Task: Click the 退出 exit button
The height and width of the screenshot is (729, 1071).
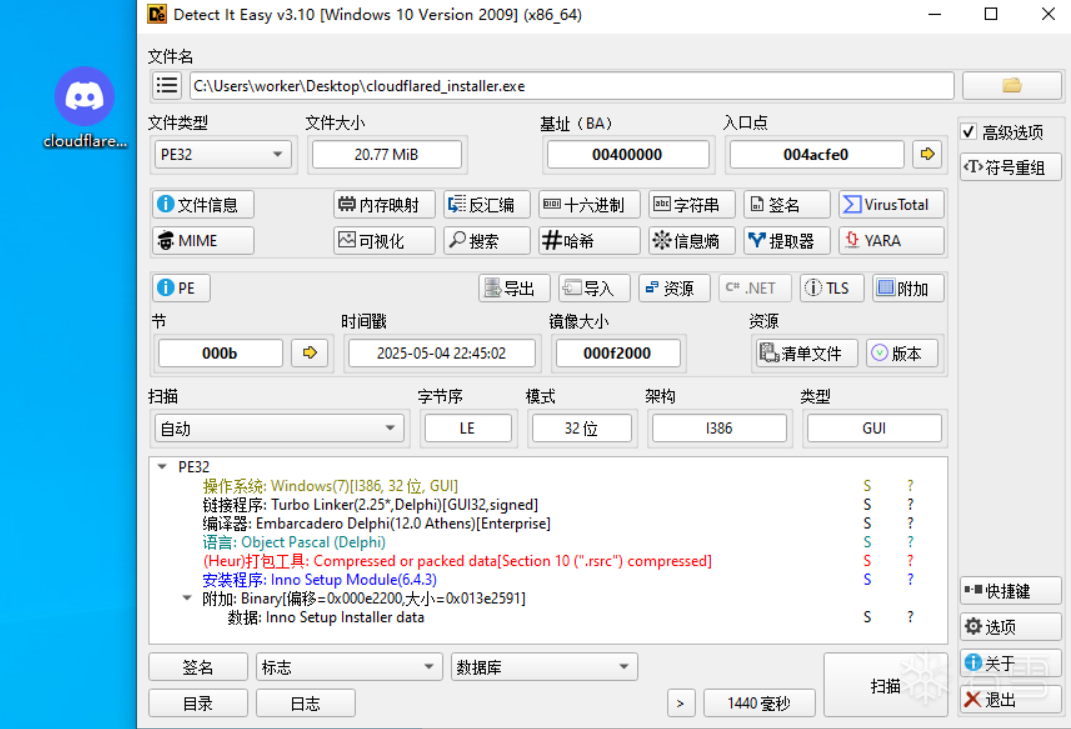Action: [1010, 699]
